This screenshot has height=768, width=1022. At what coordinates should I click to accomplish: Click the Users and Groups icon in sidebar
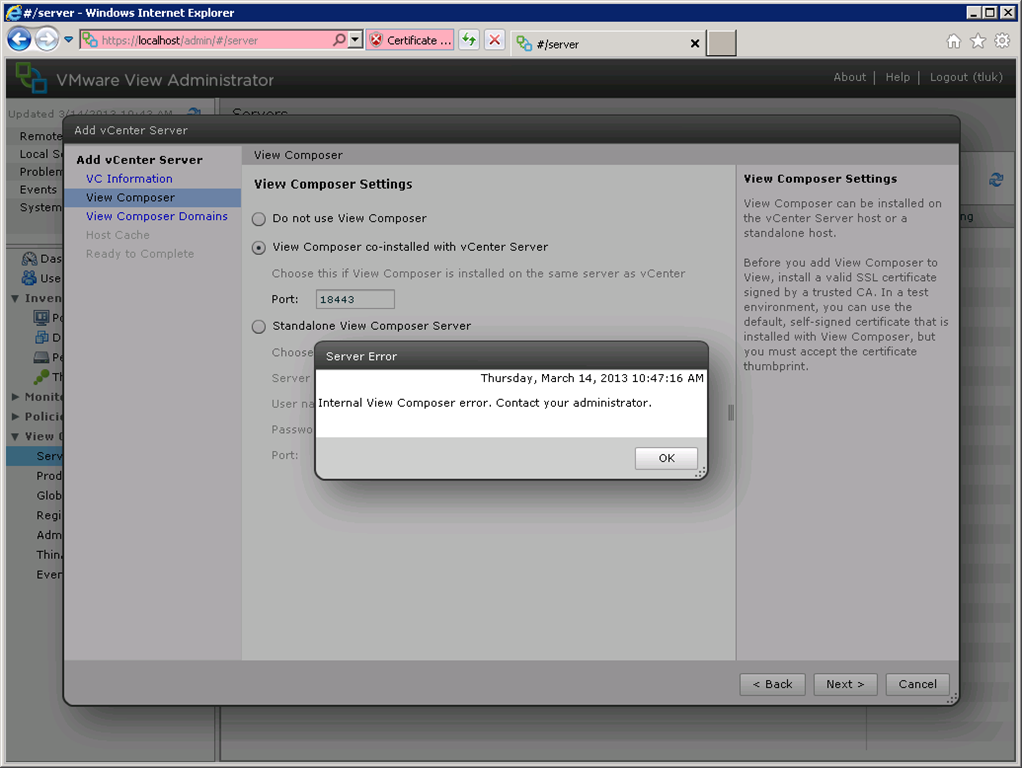coord(29,278)
